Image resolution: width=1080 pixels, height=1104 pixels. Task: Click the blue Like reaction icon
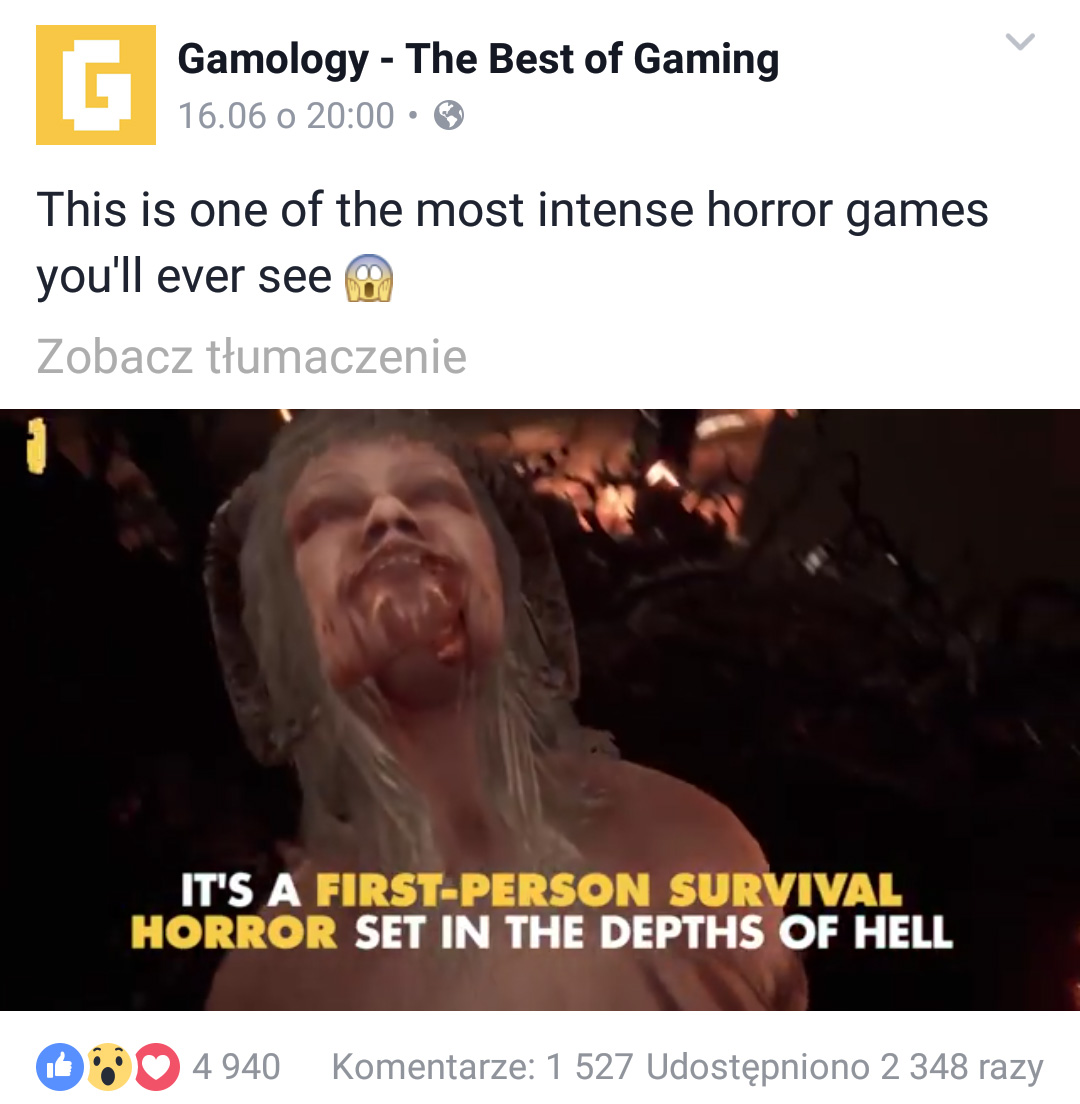click(x=60, y=1067)
